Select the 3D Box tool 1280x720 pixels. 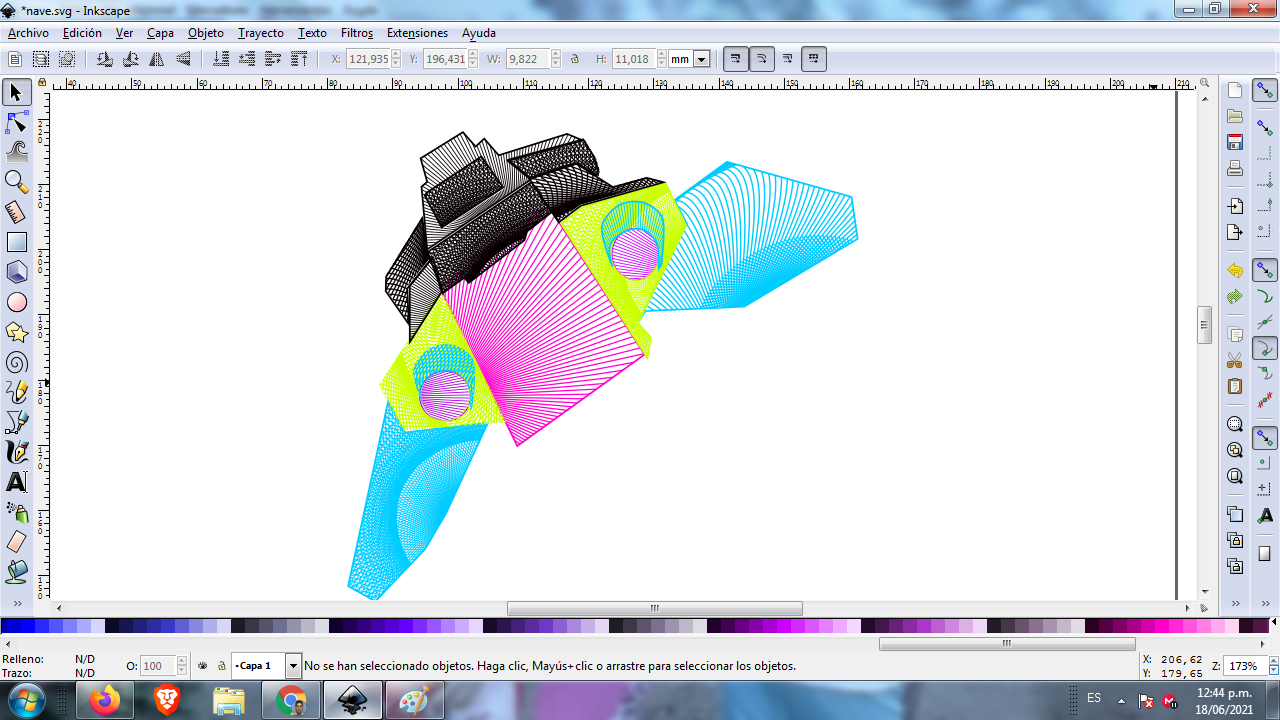[16, 272]
